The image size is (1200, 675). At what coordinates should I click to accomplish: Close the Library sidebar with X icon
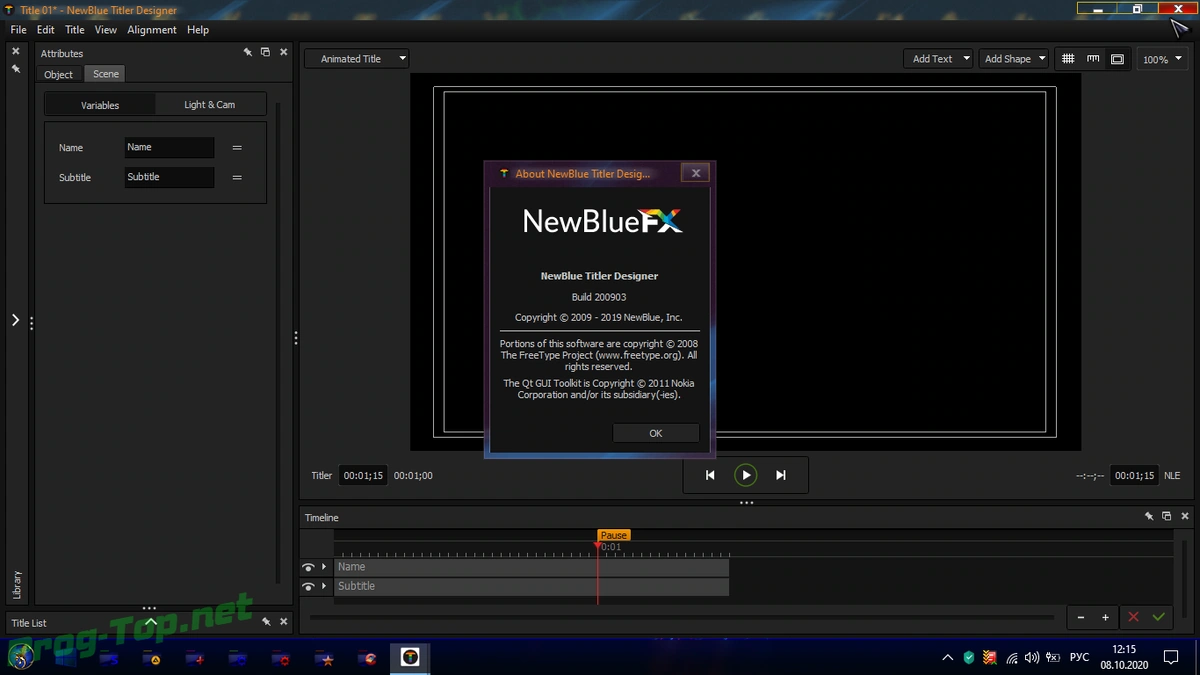point(16,51)
